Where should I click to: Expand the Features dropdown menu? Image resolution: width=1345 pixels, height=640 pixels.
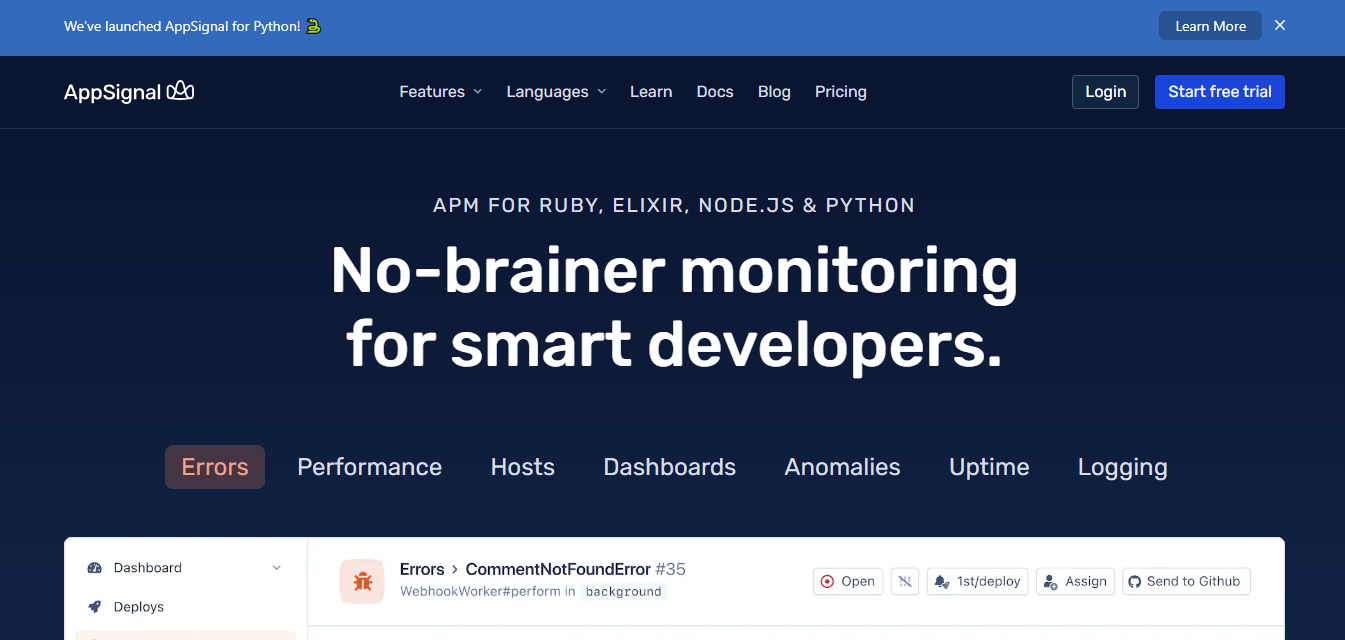(441, 91)
